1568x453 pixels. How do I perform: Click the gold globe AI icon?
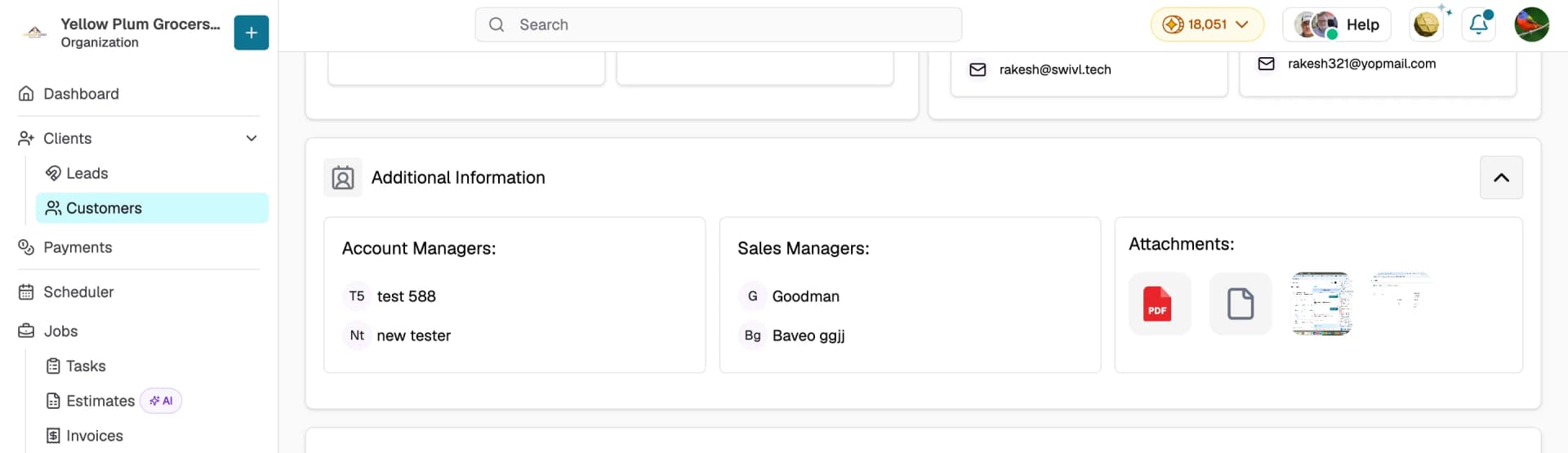pyautogui.click(x=1427, y=24)
